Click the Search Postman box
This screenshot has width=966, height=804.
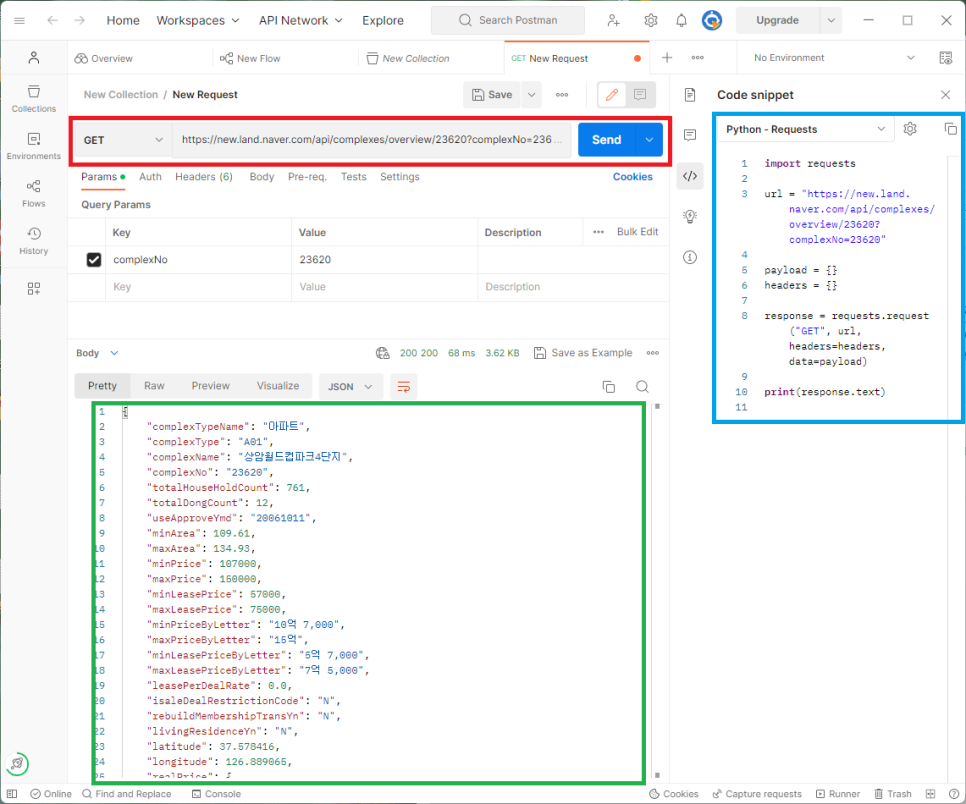[x=508, y=20]
